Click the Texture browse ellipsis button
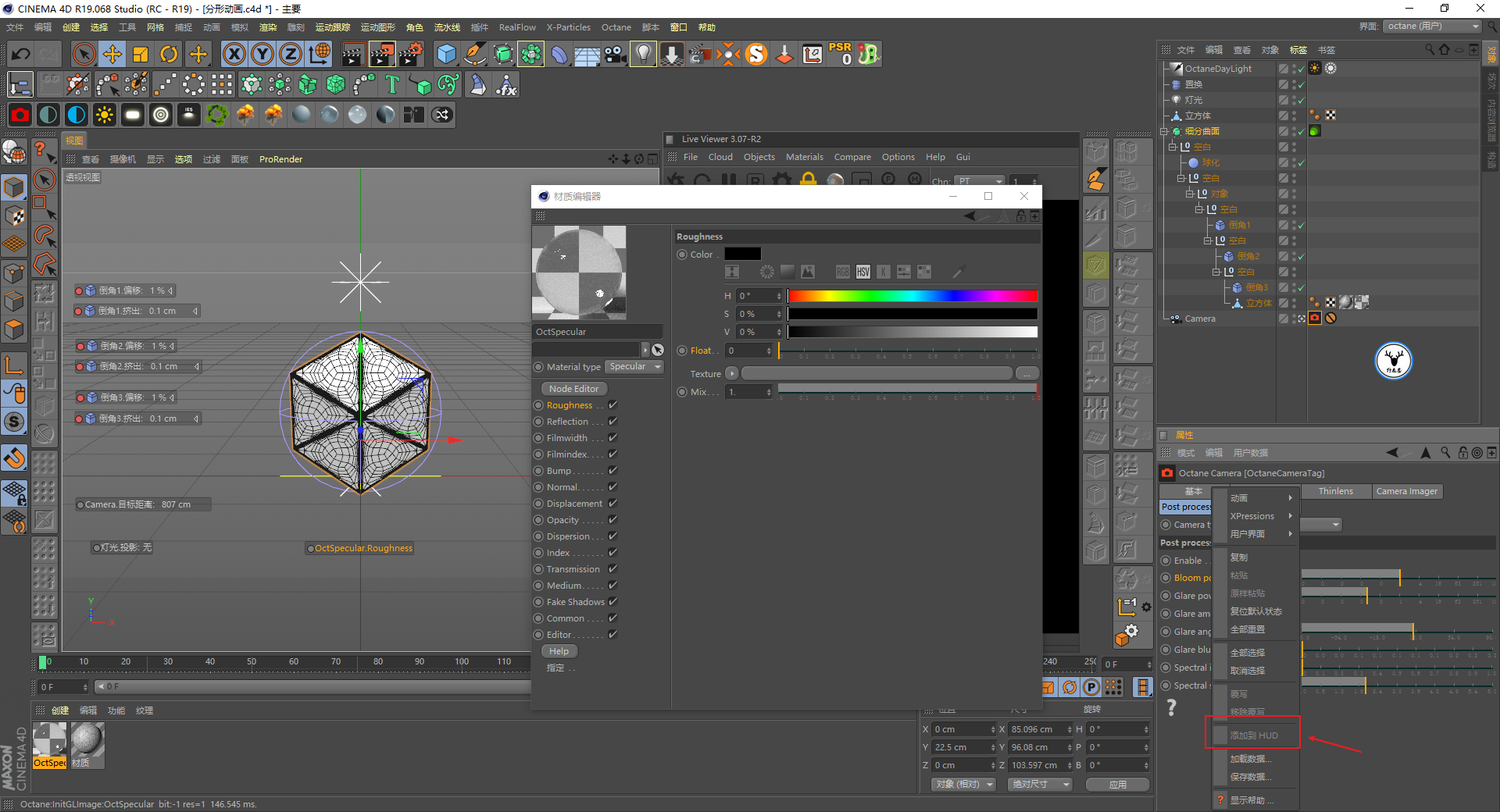 [x=1028, y=374]
